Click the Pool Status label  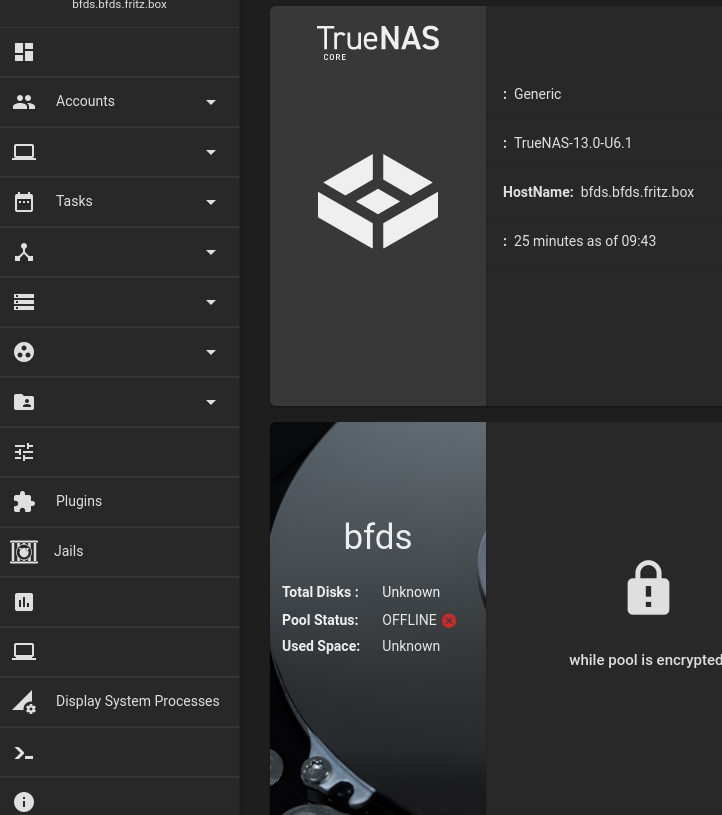pos(320,620)
